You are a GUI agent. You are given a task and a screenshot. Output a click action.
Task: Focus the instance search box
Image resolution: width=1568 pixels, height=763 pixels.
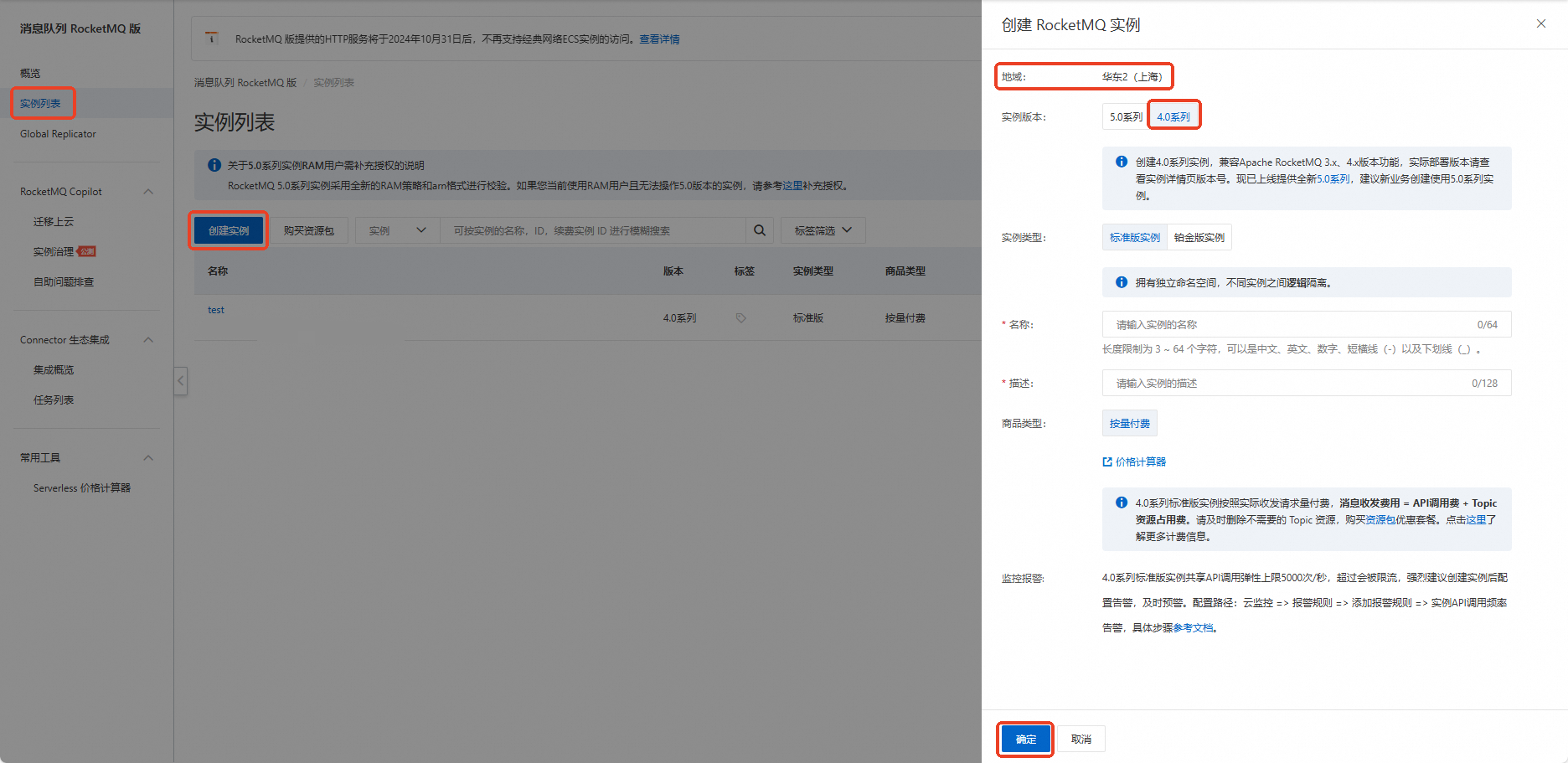[x=593, y=230]
